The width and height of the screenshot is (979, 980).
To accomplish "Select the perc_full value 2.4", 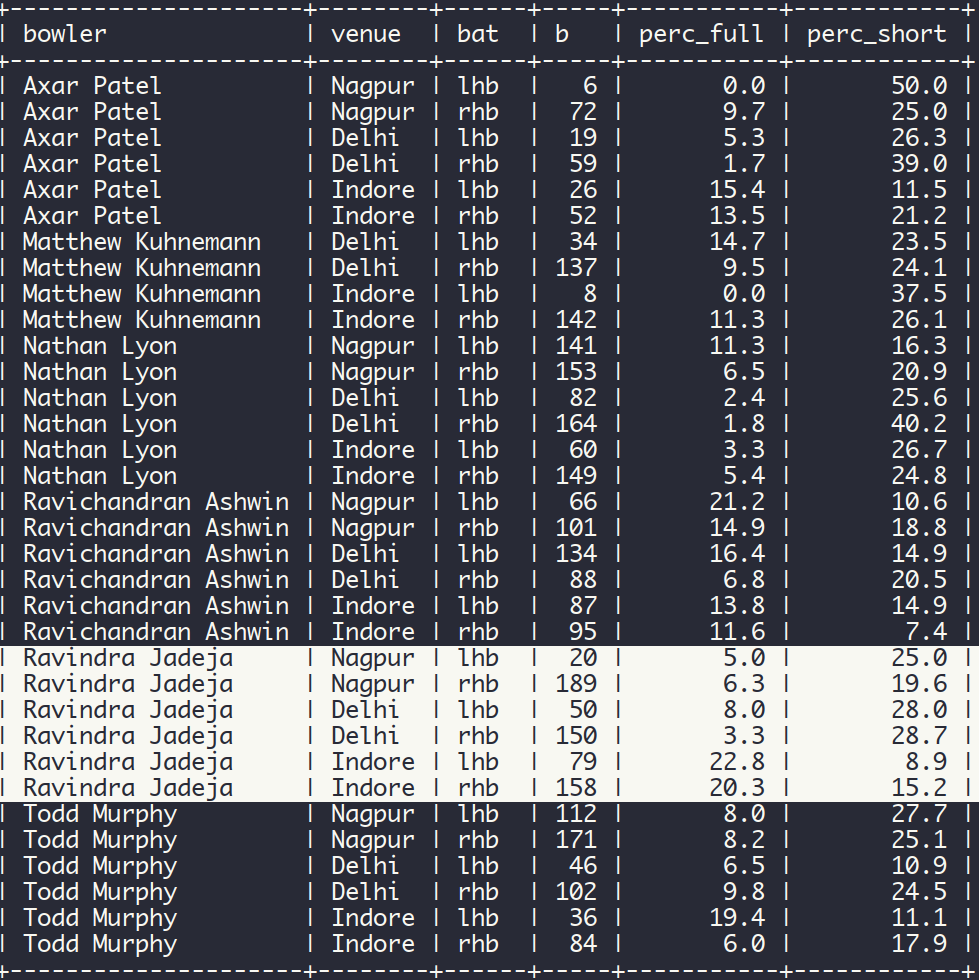I will tap(744, 398).
